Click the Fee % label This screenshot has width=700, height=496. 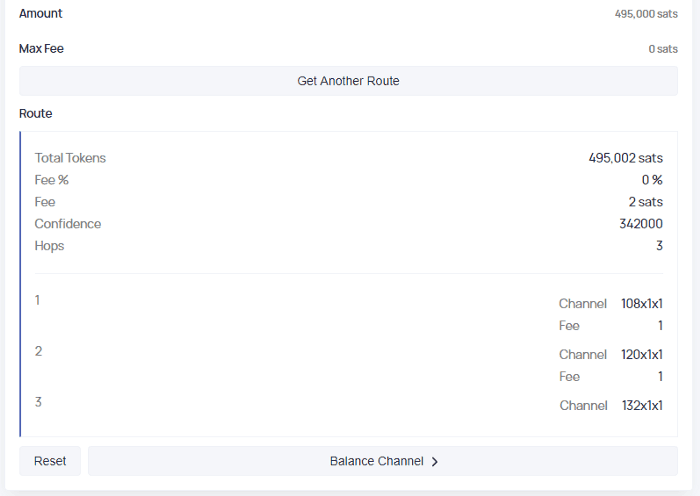click(52, 180)
